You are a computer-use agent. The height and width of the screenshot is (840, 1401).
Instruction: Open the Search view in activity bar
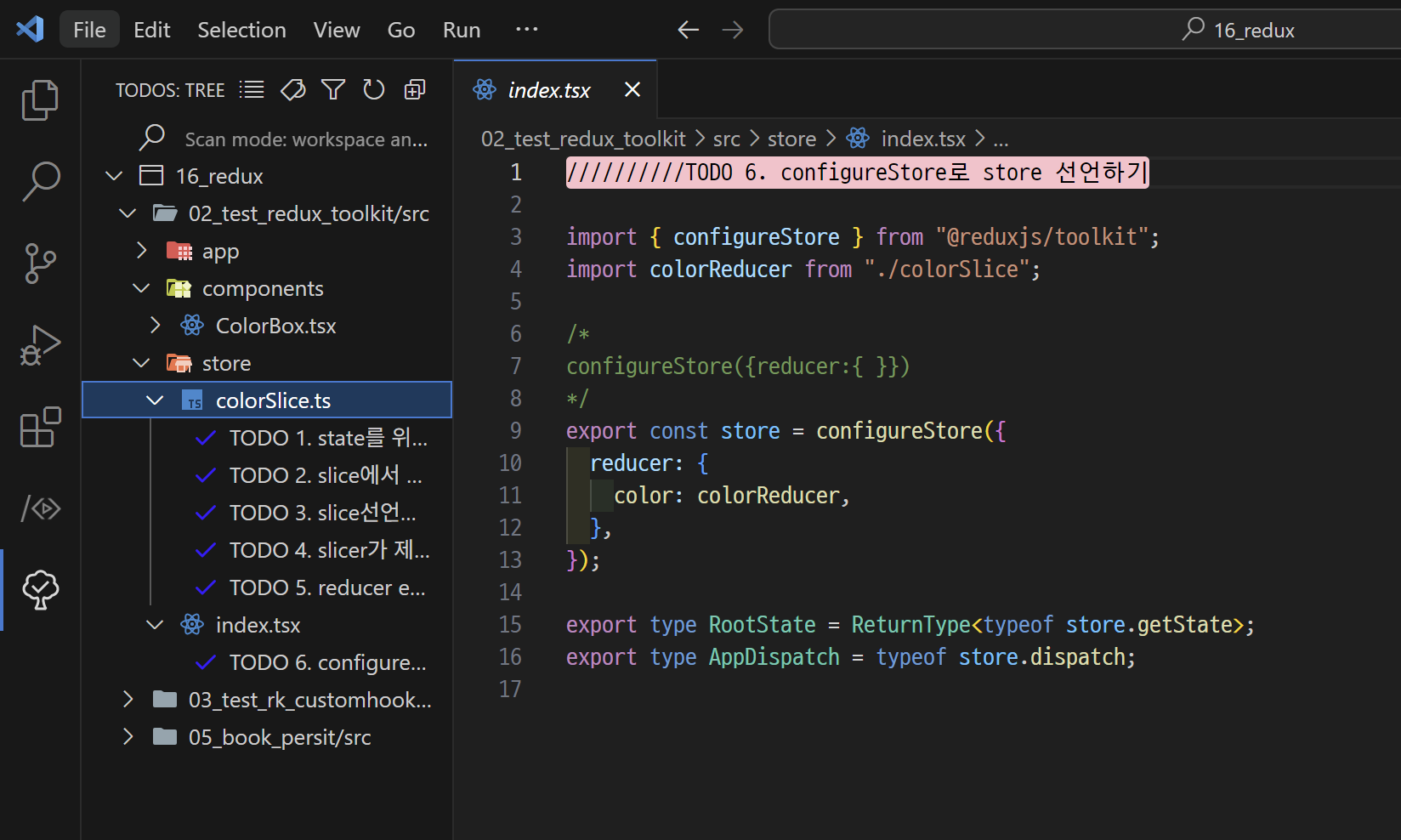40,181
